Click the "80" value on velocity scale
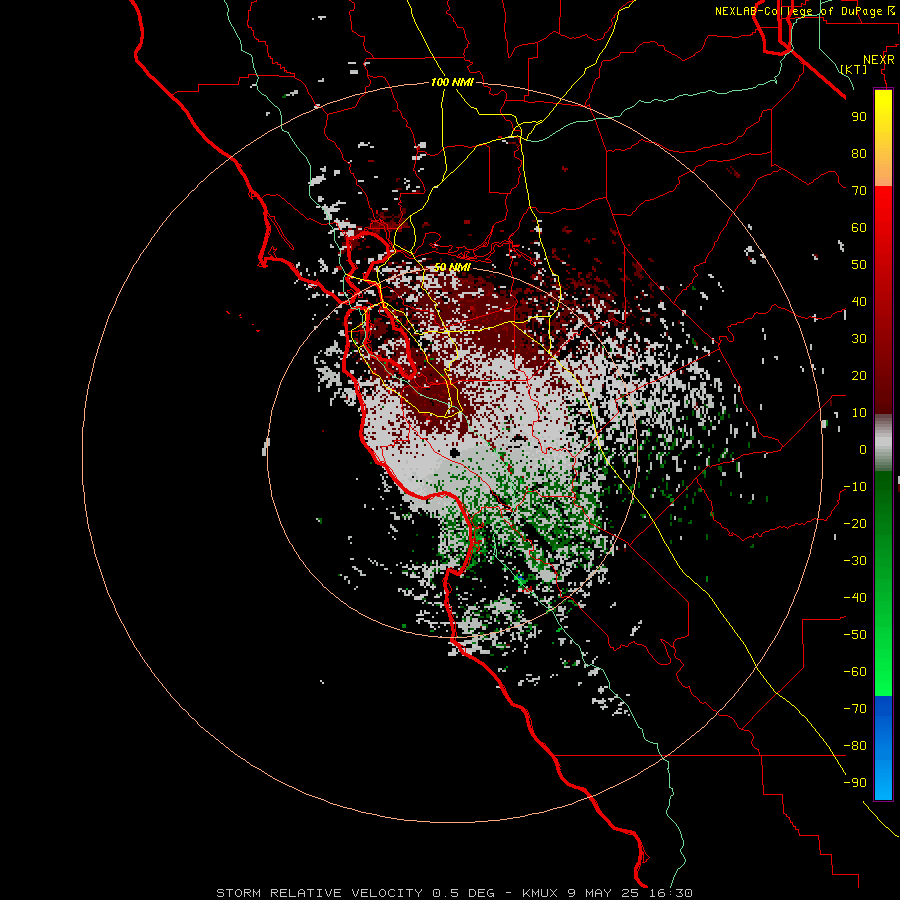 (x=859, y=154)
